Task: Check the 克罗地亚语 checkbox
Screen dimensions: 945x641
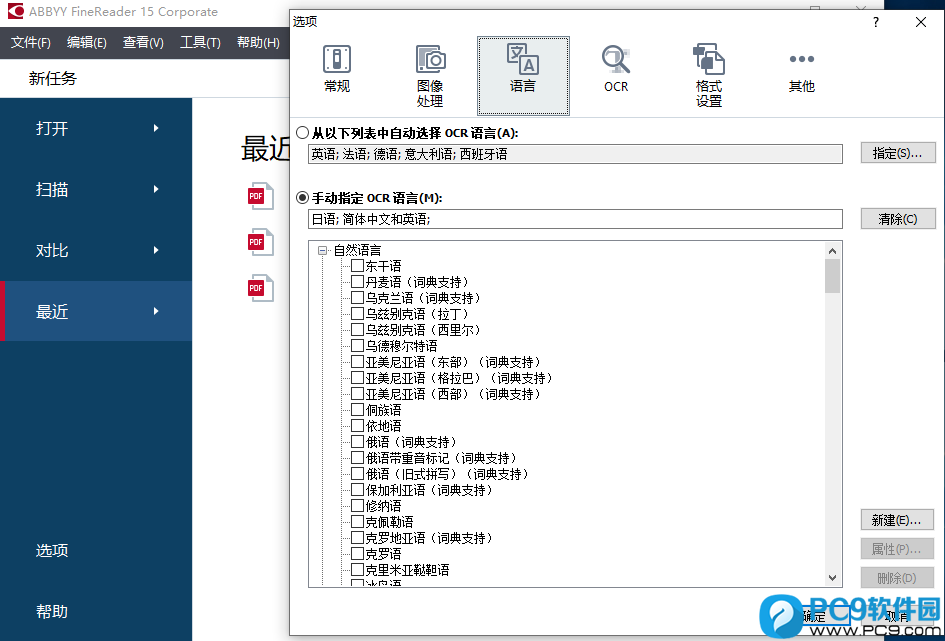Action: (357, 537)
